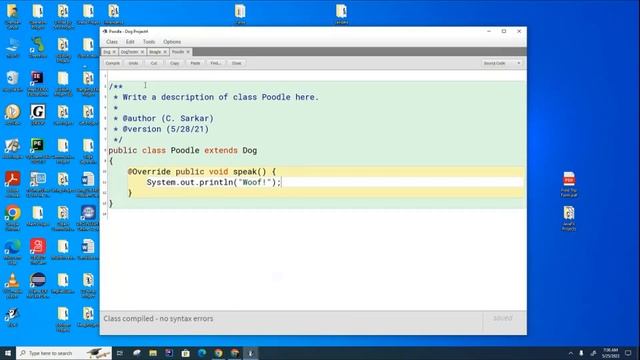640x360 pixels.
Task: Click the taskbar clock
Action: [611, 353]
